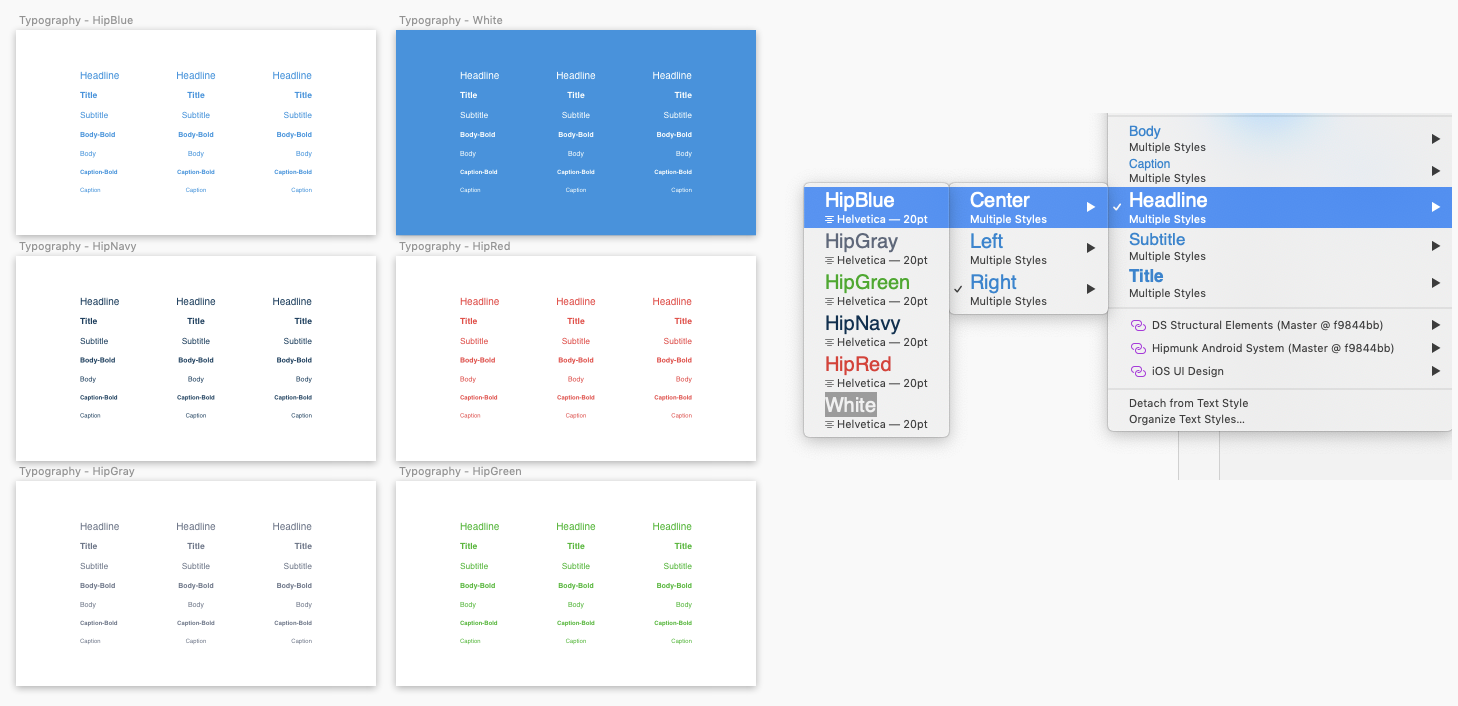Open Organize Text Styles…

click(1187, 419)
